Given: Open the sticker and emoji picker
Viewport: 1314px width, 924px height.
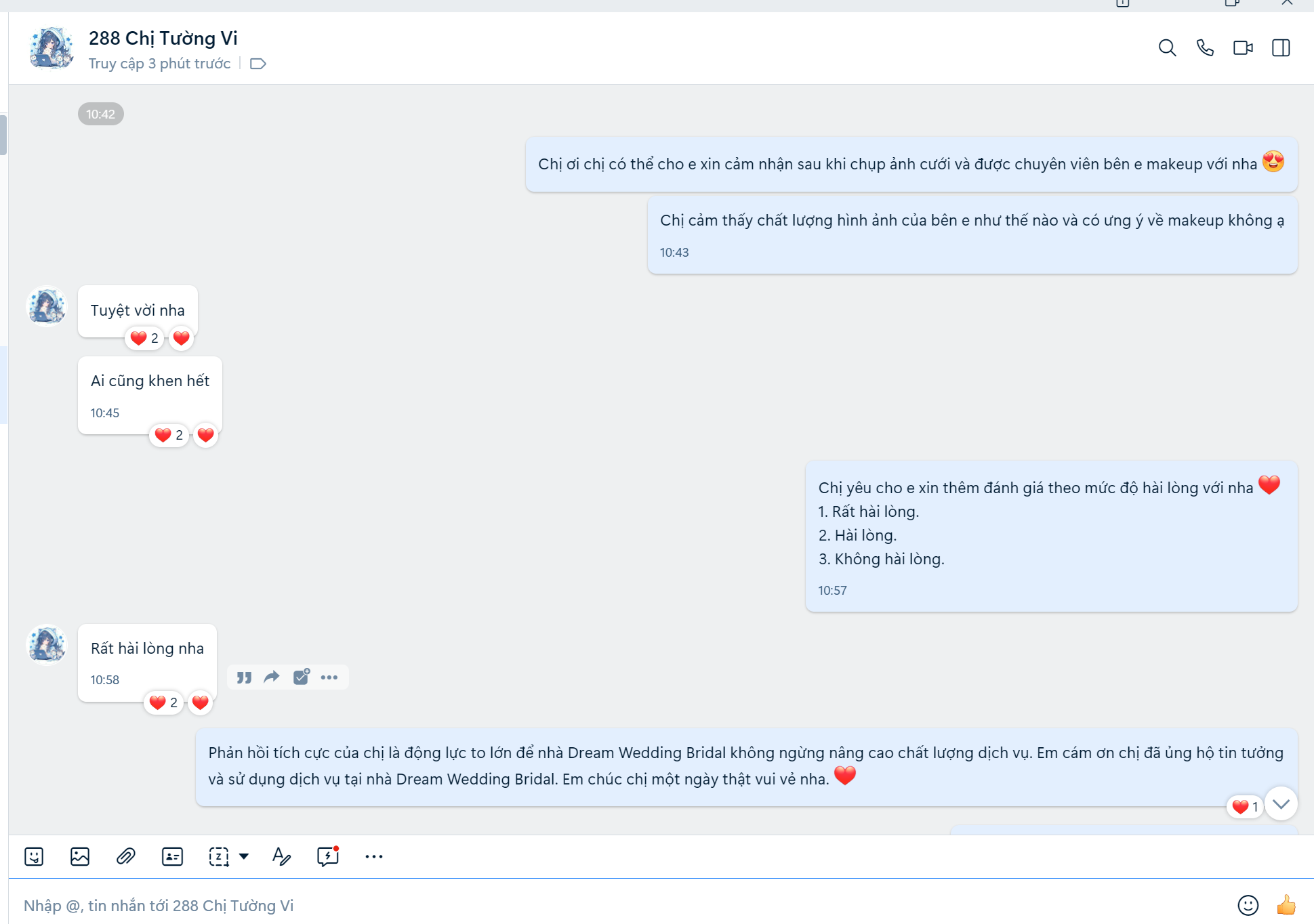Looking at the screenshot, I should (34, 856).
